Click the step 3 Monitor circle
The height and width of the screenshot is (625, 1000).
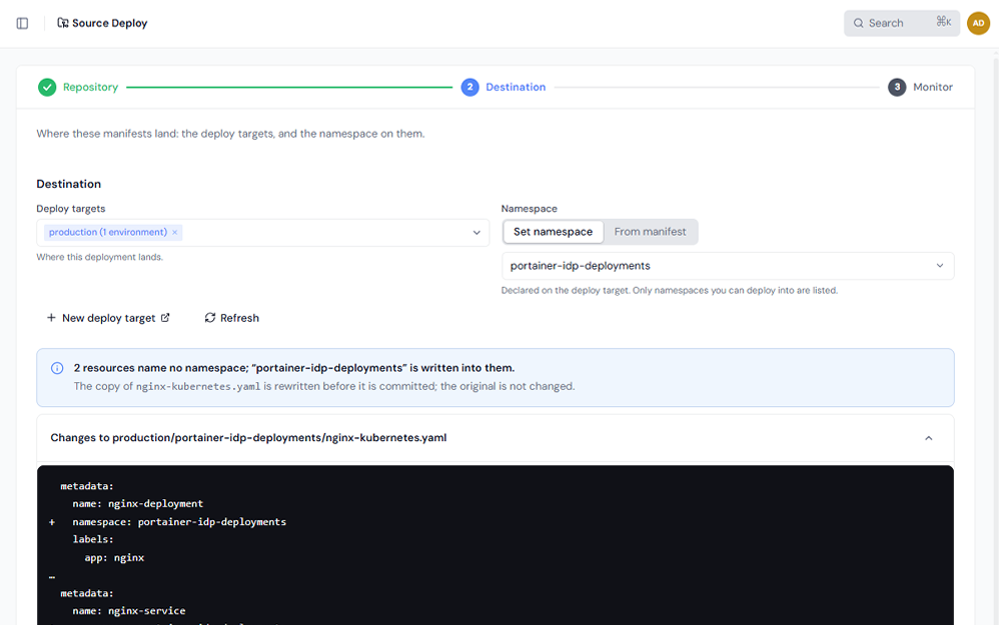pos(897,87)
